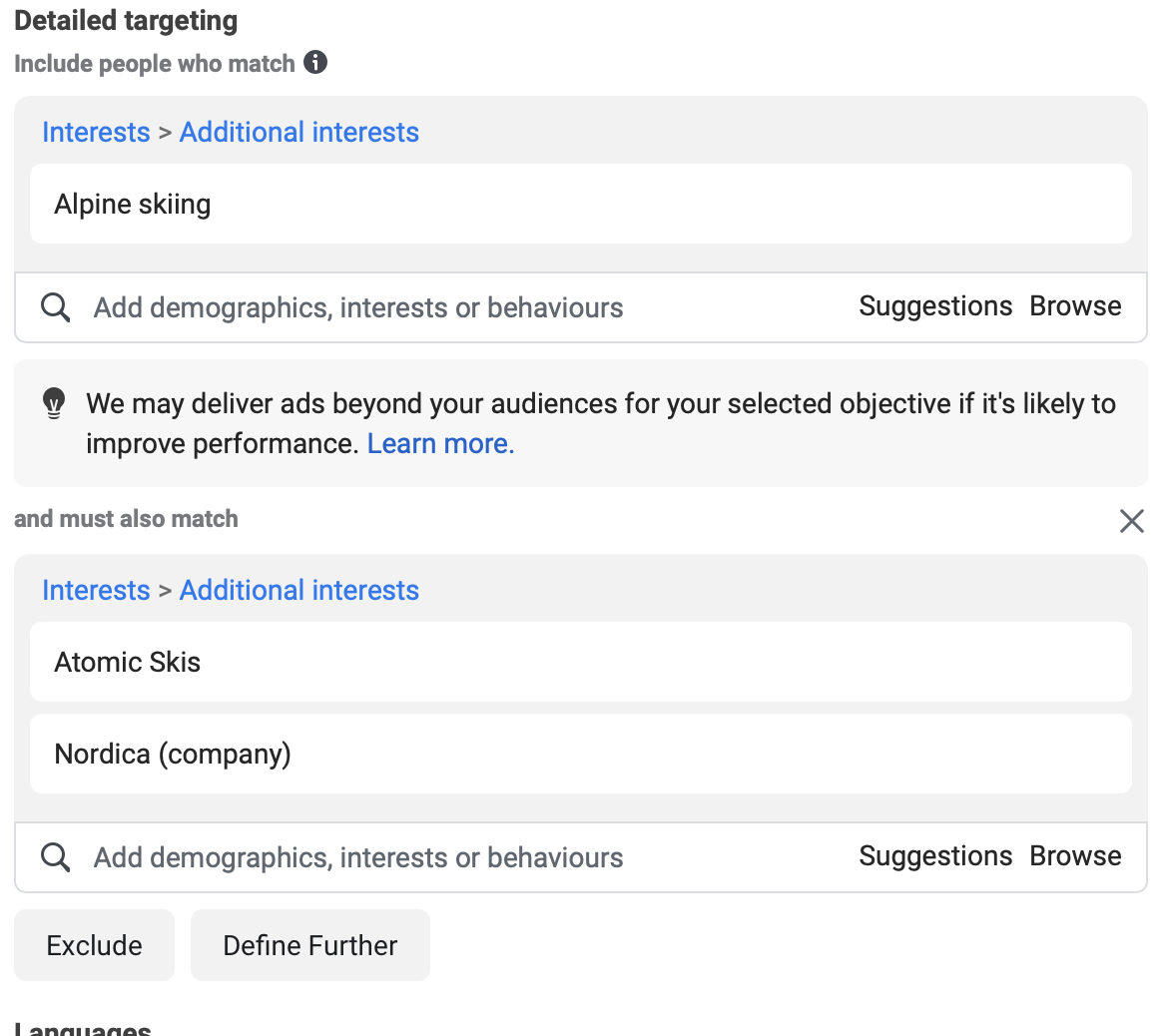Viewport: 1164px width, 1036px height.
Task: Click the lightbulb icon beside the delivery notice
Action: tap(54, 403)
